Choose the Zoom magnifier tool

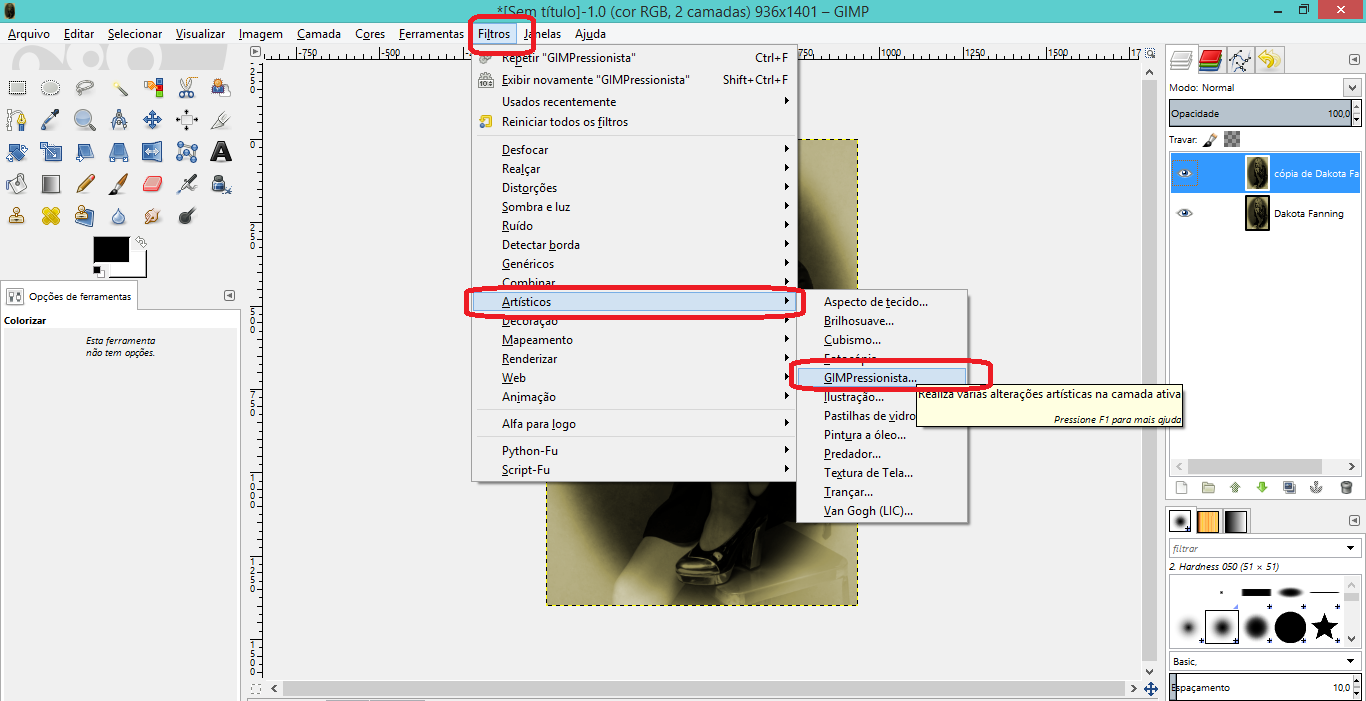[84, 120]
